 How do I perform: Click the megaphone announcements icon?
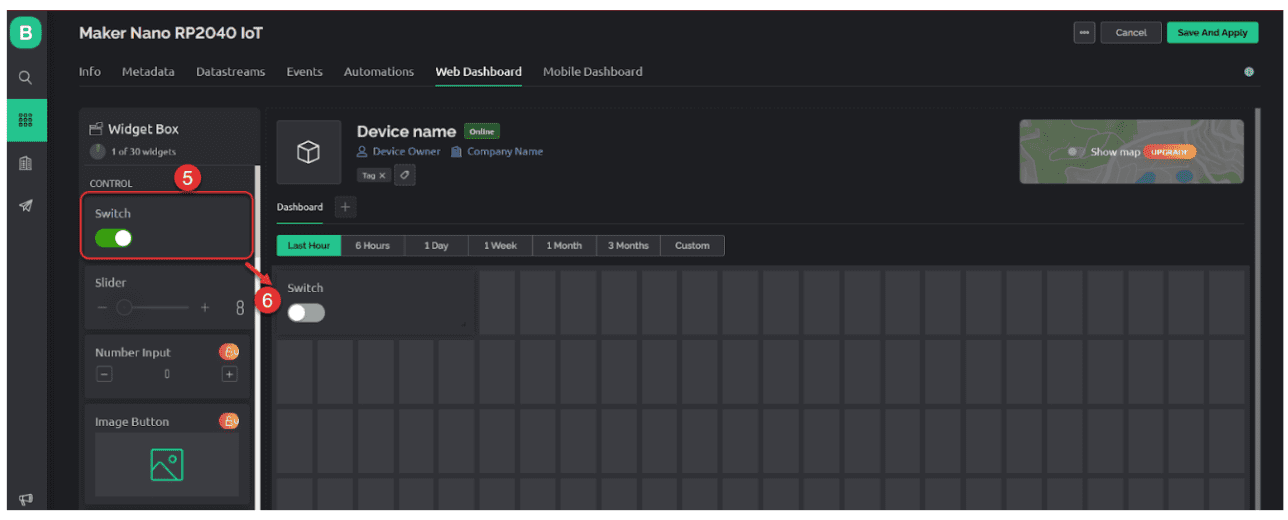click(25, 500)
